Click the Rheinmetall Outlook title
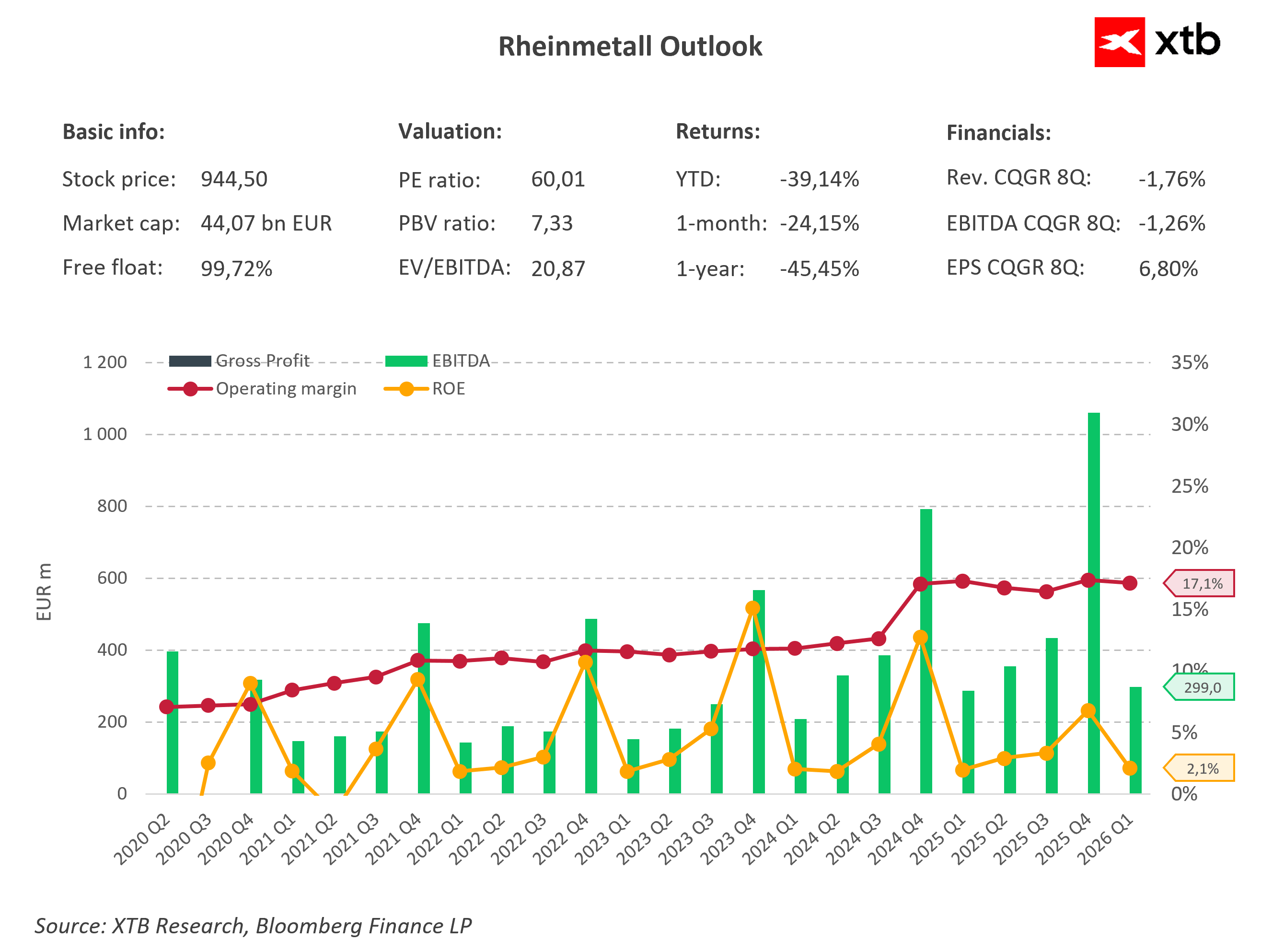 tap(630, 46)
